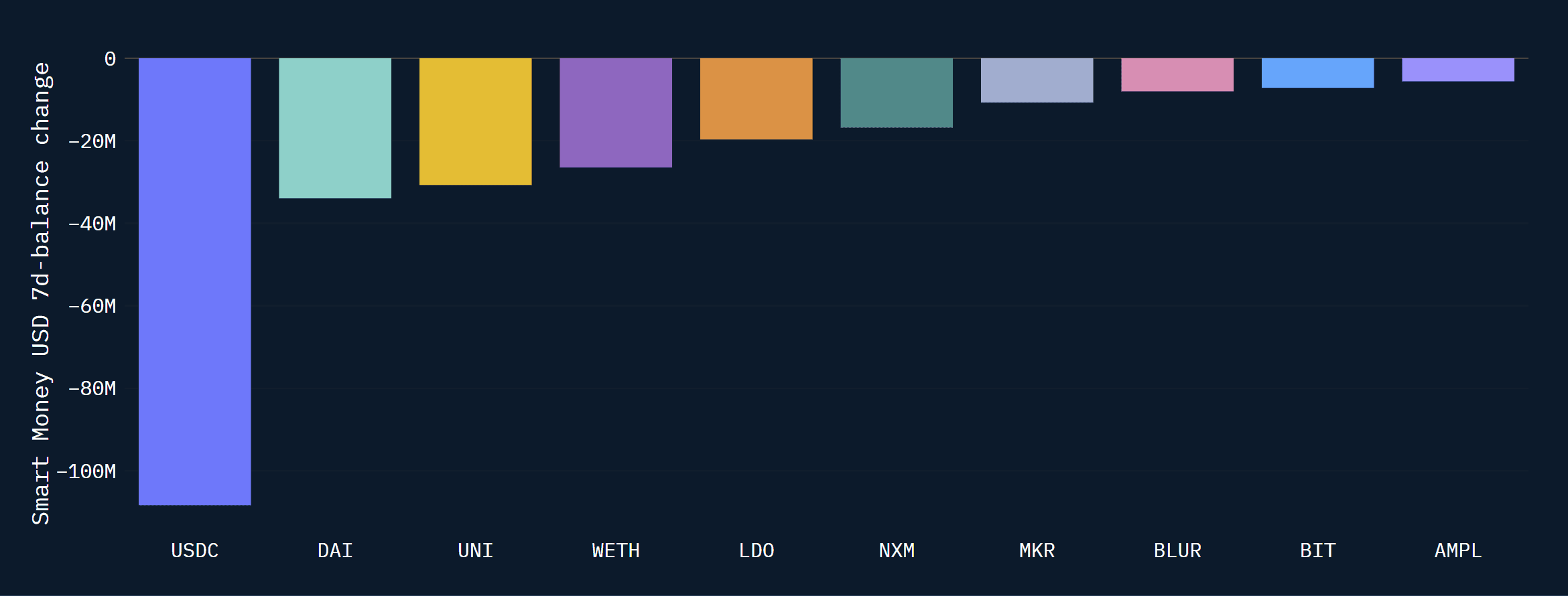Click the 0 y-axis tick
The height and width of the screenshot is (596, 1568).
(x=111, y=59)
